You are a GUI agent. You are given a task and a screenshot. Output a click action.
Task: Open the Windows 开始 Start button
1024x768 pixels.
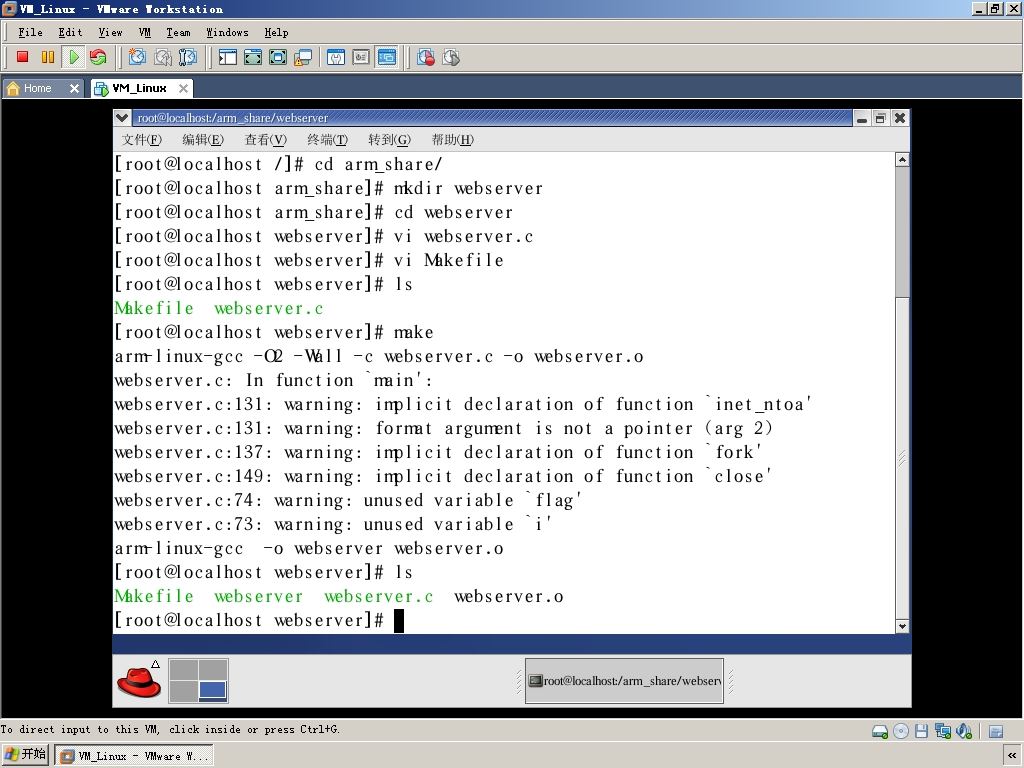25,755
